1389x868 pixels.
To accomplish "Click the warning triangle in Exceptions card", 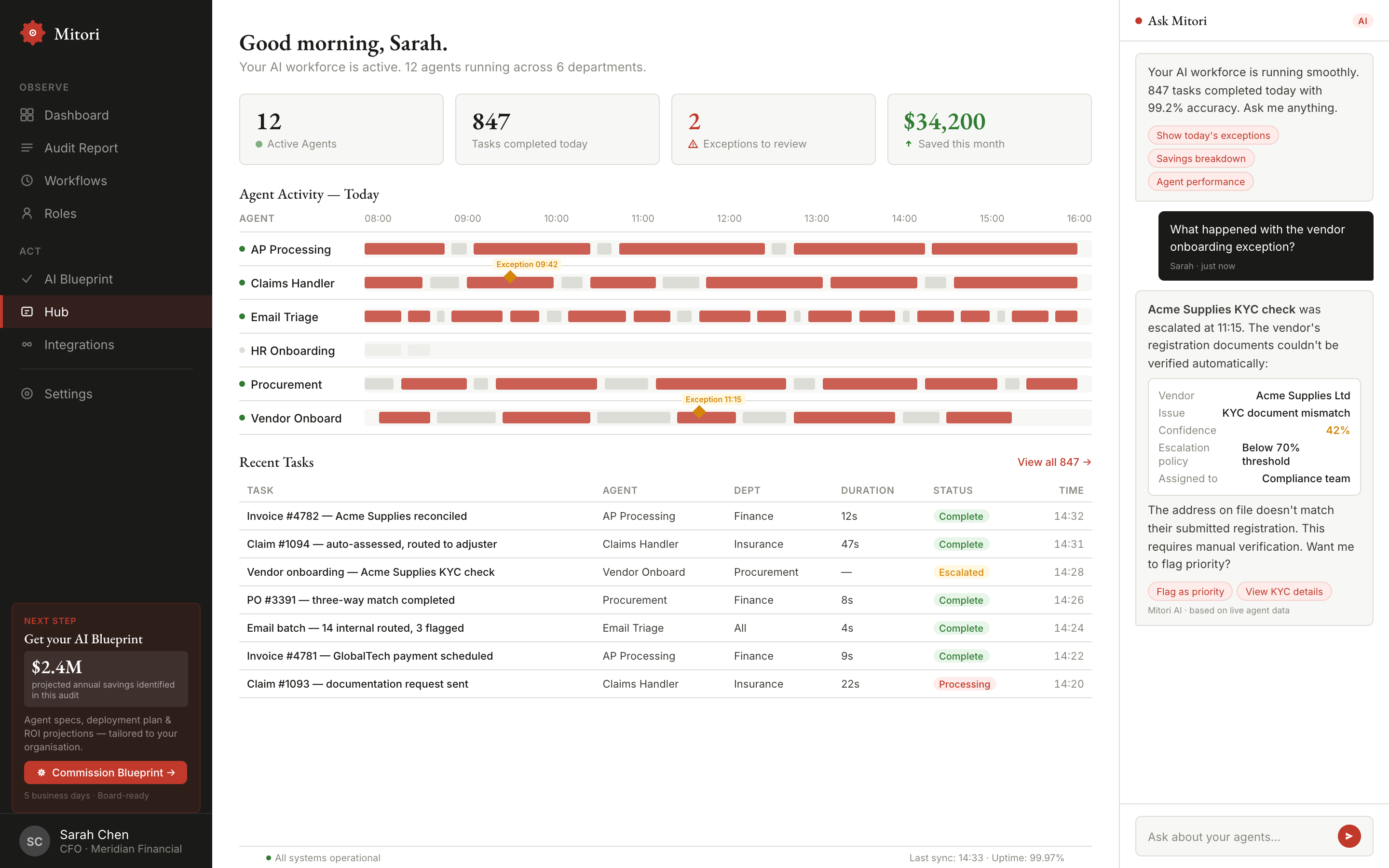I will [694, 144].
